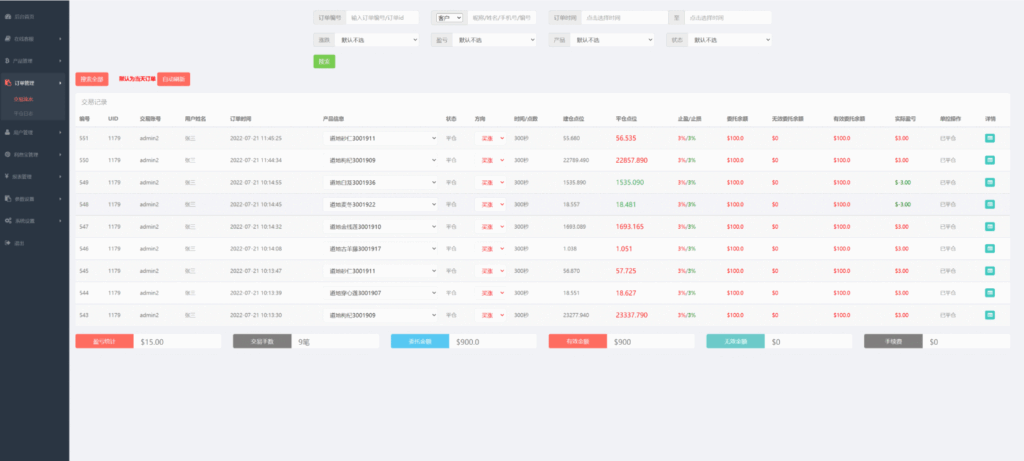Open direction dropdown for order 550
The image size is (1024, 461).
pyautogui.click(x=490, y=160)
